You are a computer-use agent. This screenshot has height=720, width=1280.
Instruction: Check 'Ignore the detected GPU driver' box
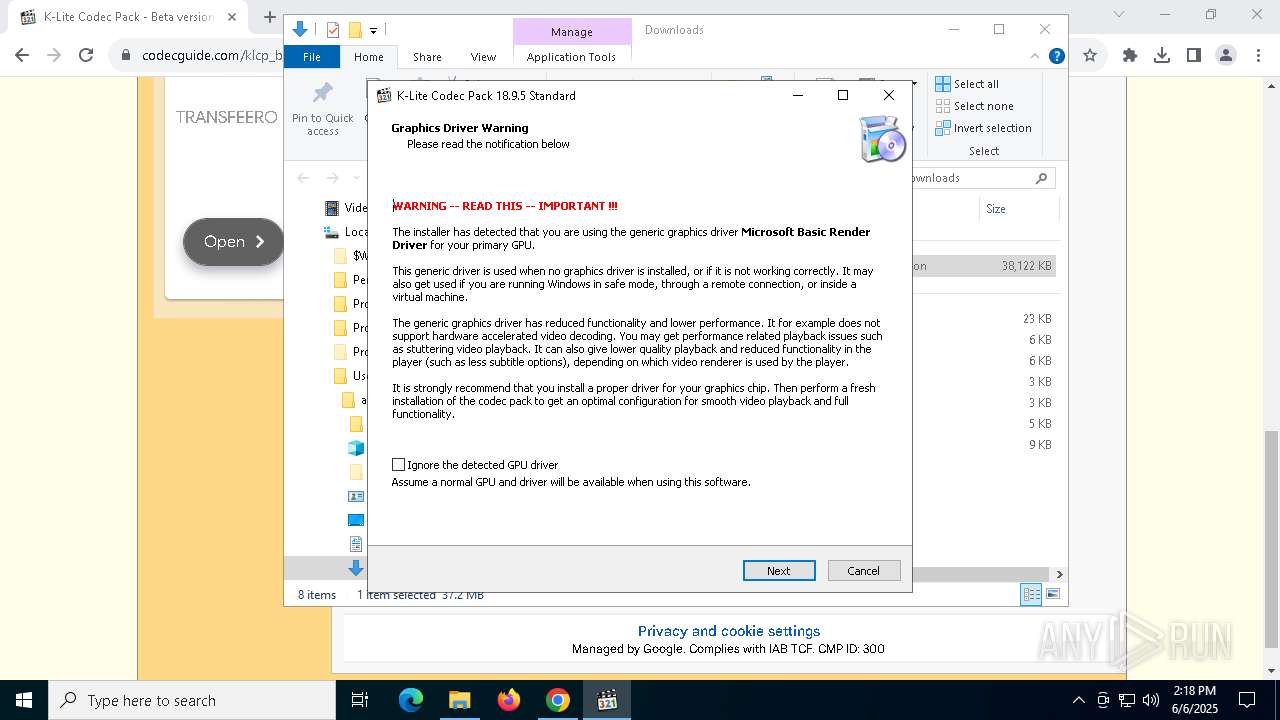point(399,465)
